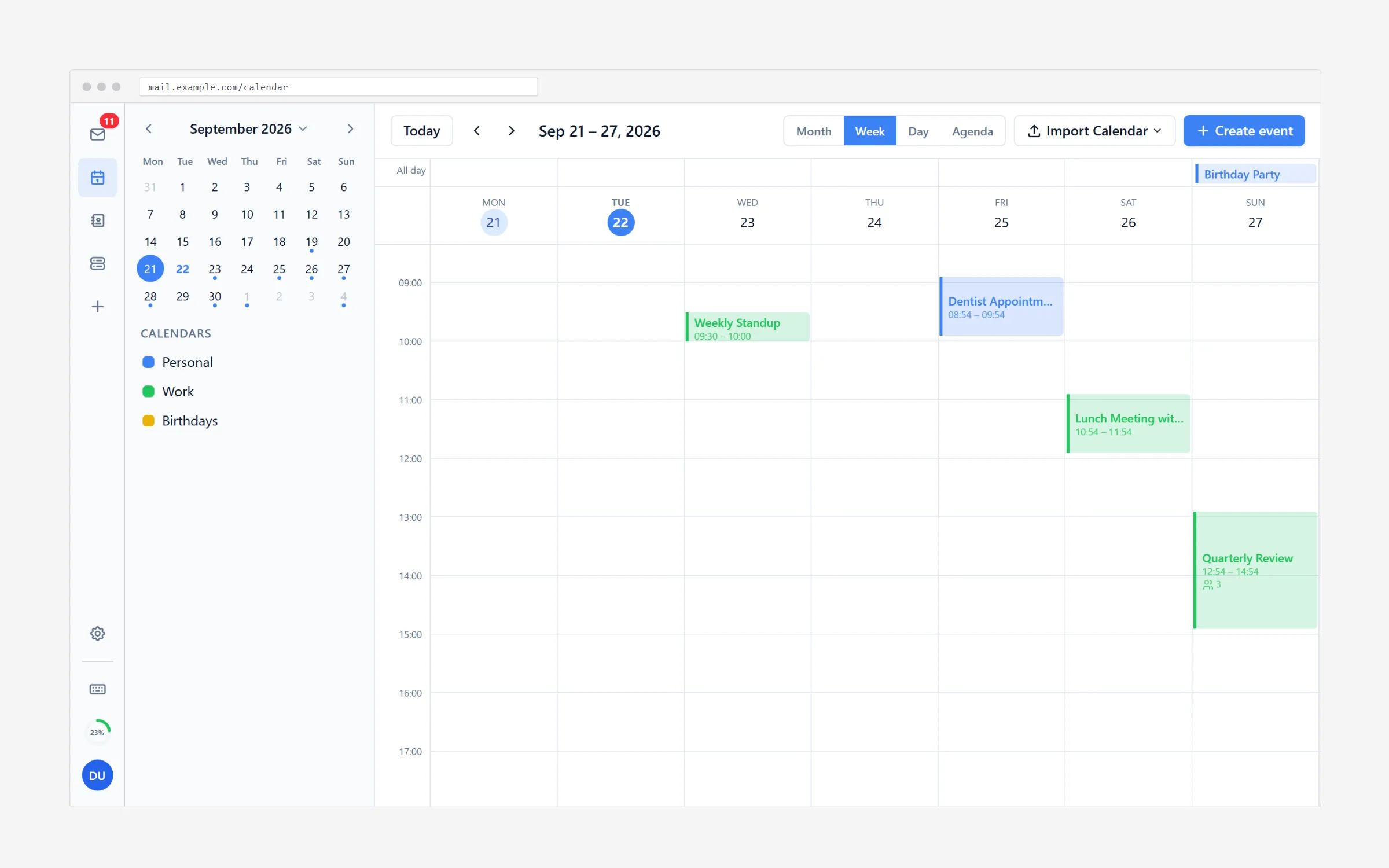Select September 19 in mini calendar
The width and height of the screenshot is (1389, 868).
(x=311, y=242)
